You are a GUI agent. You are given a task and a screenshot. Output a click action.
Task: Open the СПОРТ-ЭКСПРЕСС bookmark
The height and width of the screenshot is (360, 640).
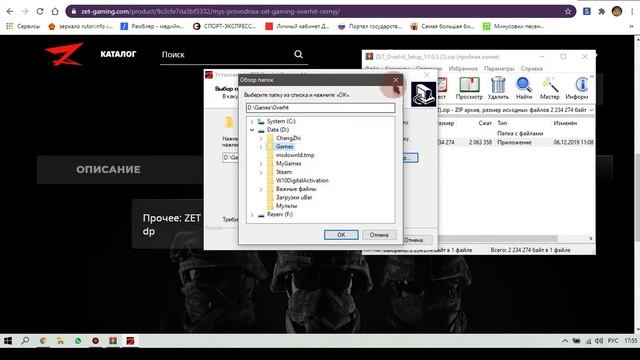click(224, 26)
